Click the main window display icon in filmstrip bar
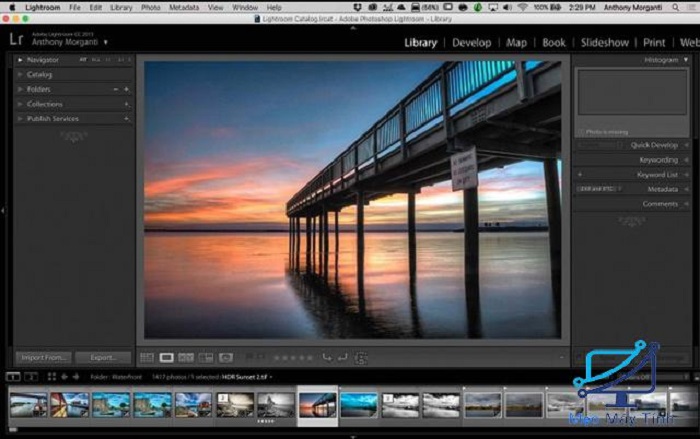This screenshot has height=439, width=700. point(13,377)
